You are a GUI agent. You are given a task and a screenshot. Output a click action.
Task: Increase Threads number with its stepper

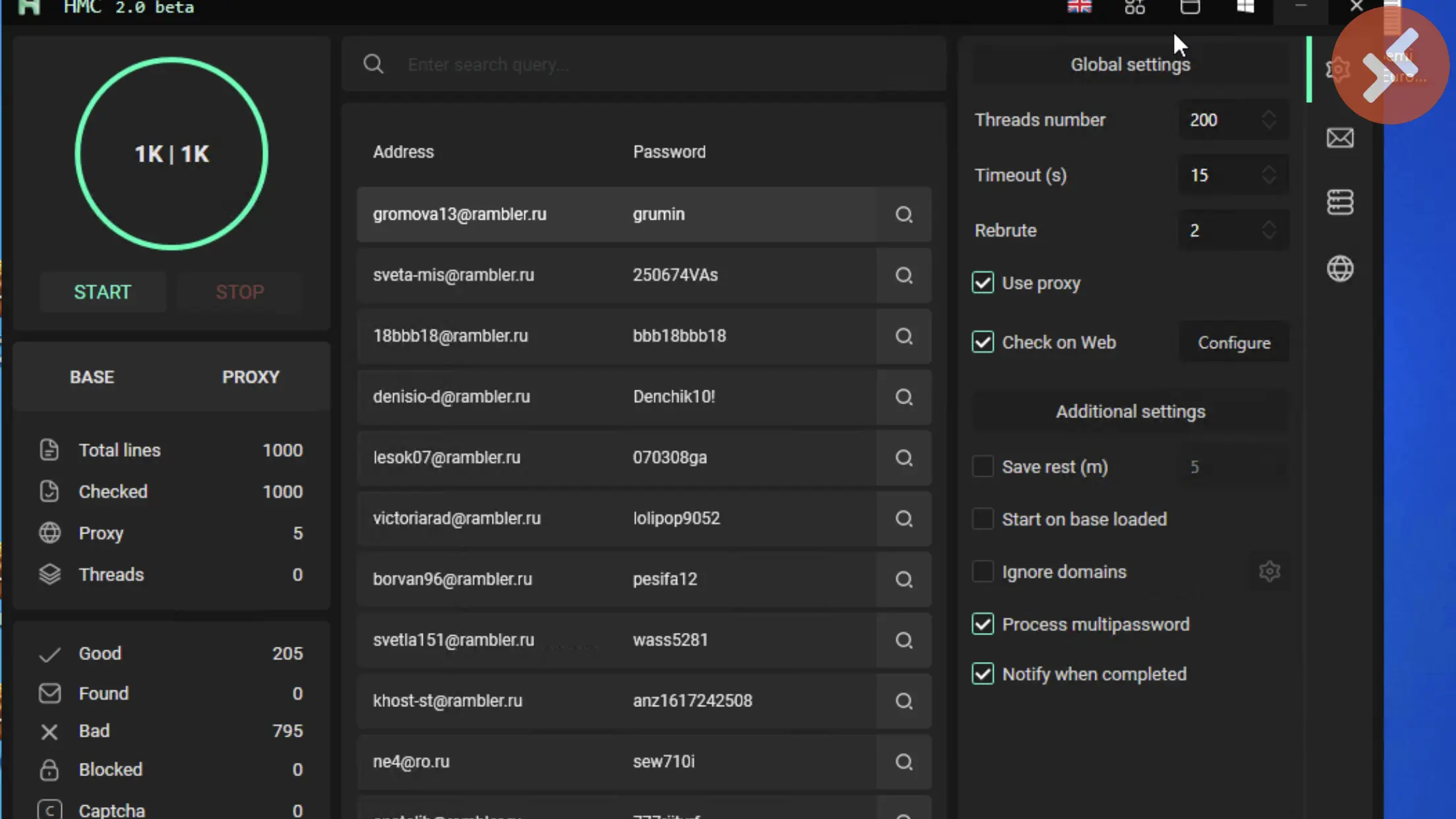pyautogui.click(x=1269, y=114)
